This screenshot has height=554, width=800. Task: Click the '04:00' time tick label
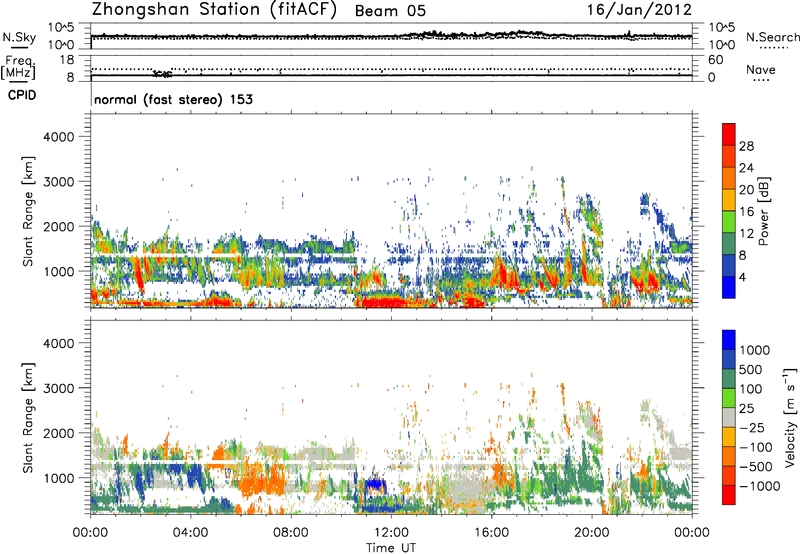coord(190,533)
